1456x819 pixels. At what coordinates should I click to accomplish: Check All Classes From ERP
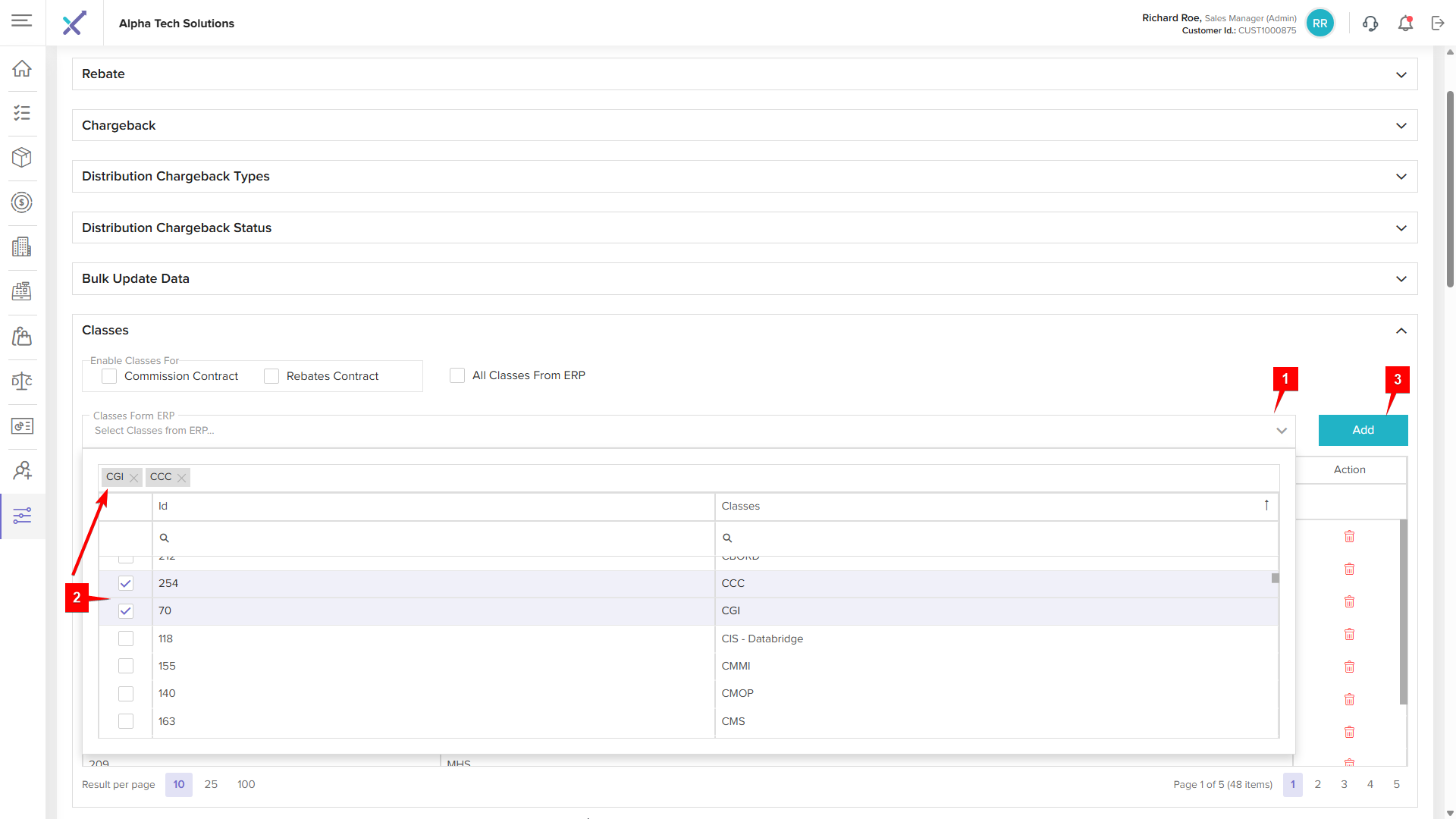click(x=457, y=375)
